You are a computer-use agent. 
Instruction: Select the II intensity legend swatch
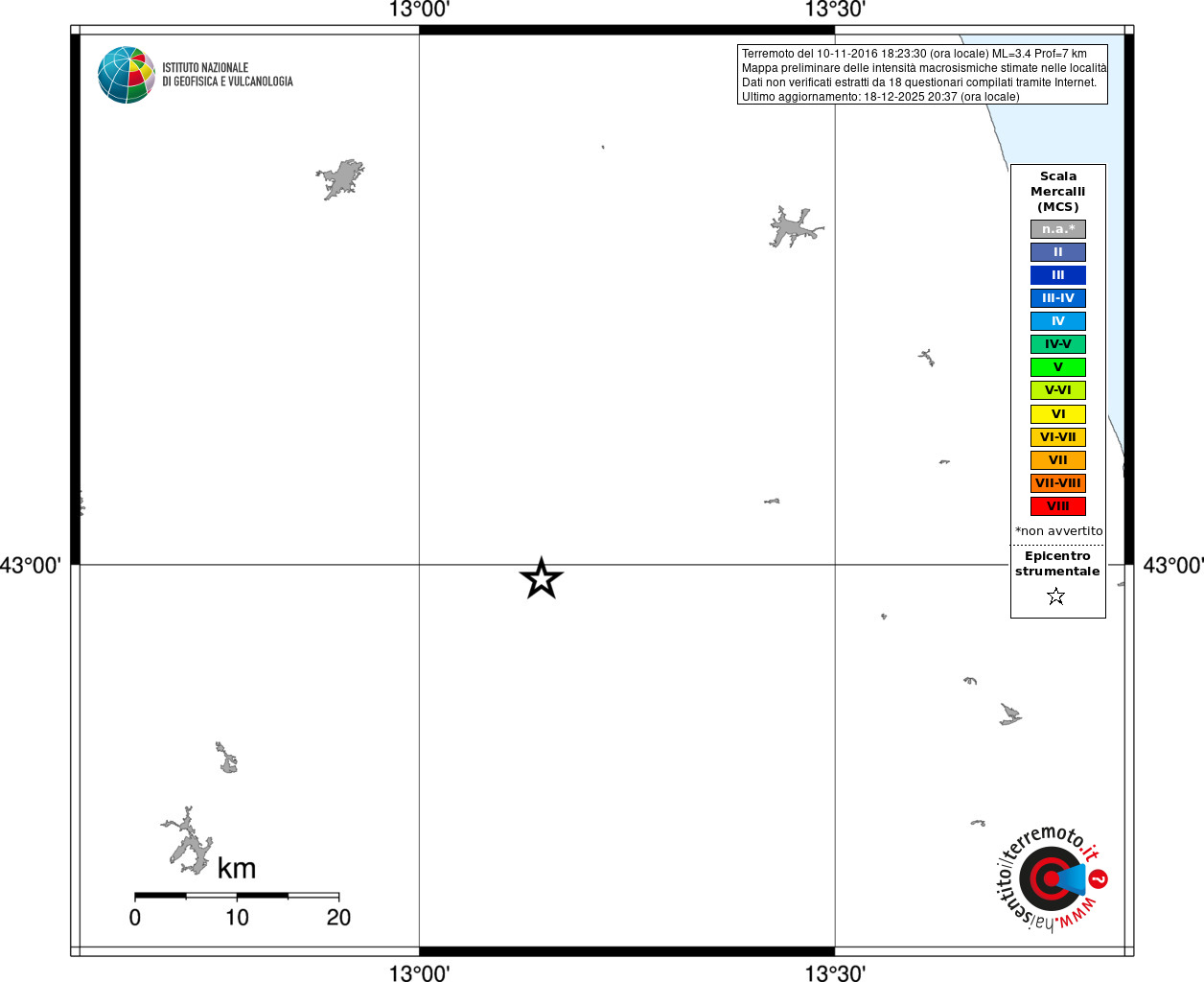coord(1058,252)
